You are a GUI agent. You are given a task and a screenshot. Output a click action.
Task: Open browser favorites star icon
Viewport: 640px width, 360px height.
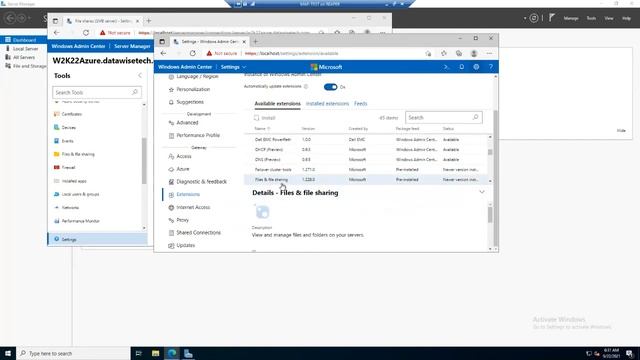pos(444,53)
